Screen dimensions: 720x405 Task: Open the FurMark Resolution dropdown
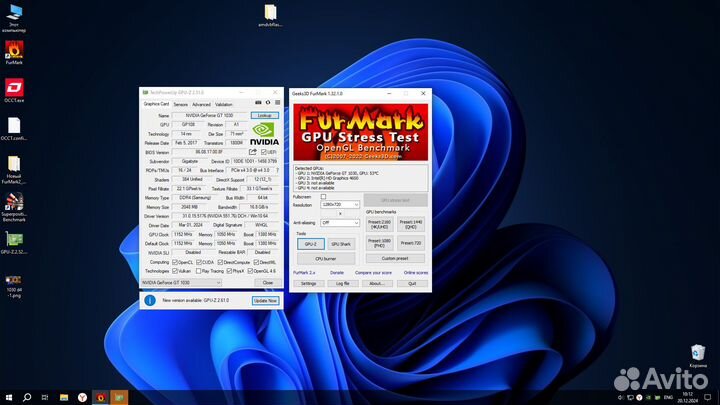click(x=340, y=204)
